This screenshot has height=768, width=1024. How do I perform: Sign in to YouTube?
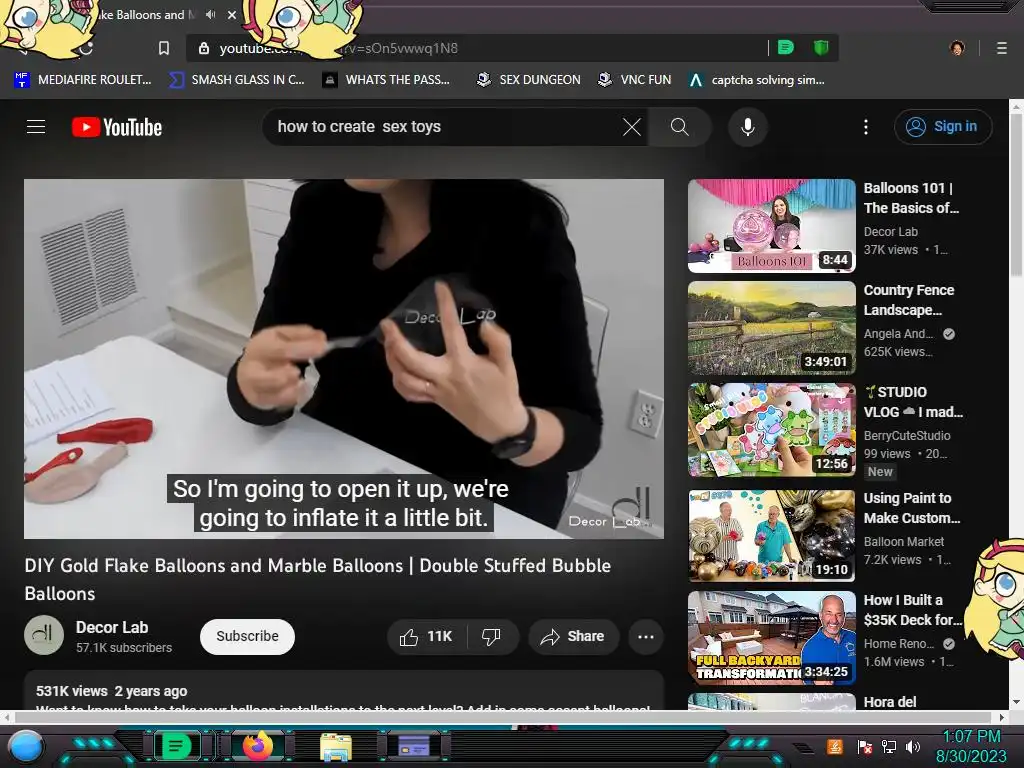[942, 127]
